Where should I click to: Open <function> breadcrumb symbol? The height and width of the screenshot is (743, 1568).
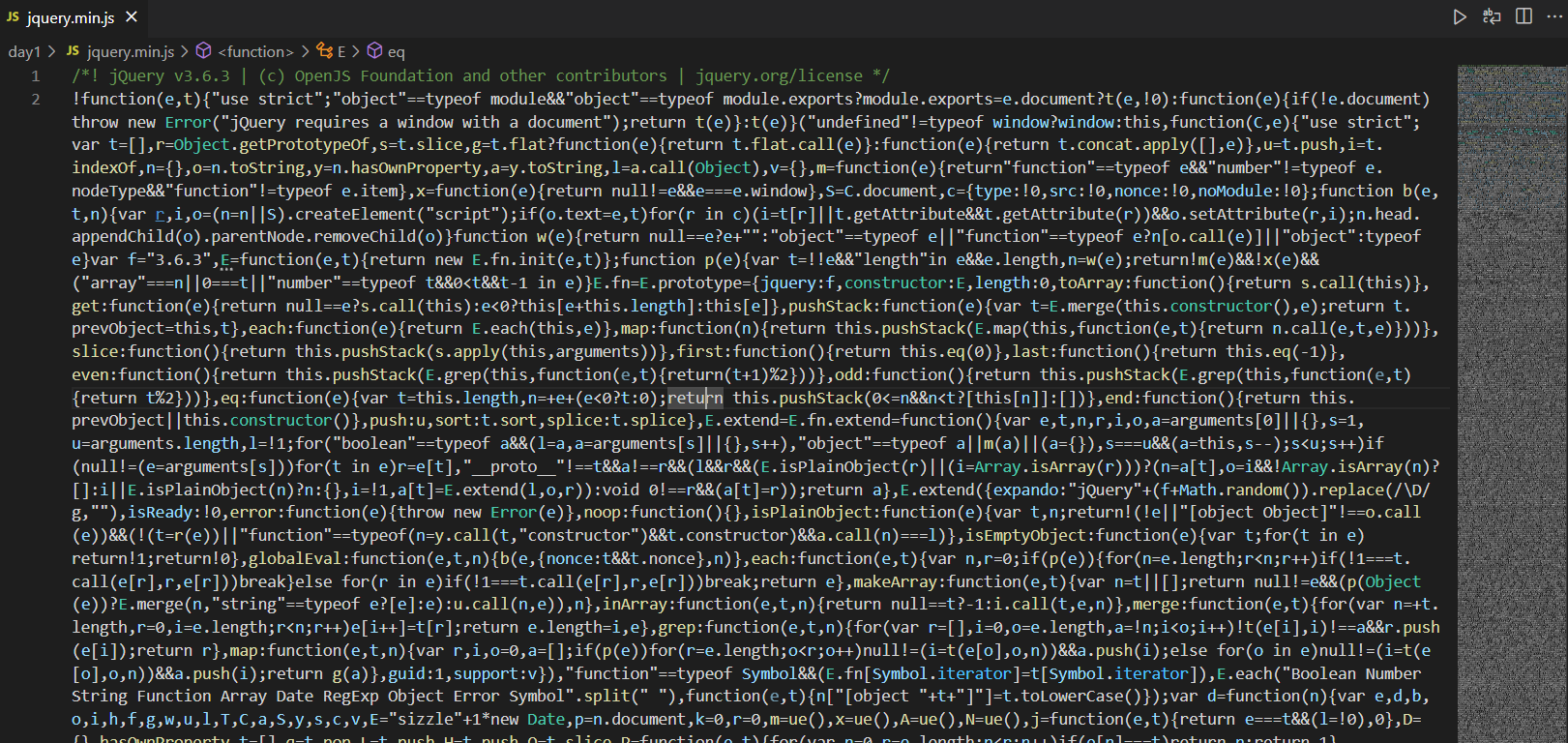tap(256, 52)
